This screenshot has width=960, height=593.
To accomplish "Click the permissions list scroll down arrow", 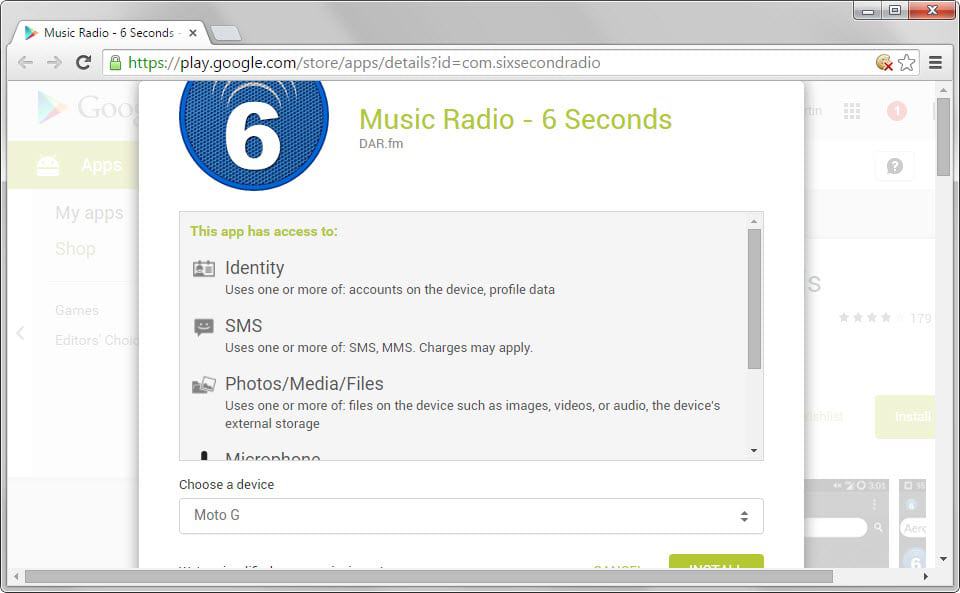I will coord(754,451).
